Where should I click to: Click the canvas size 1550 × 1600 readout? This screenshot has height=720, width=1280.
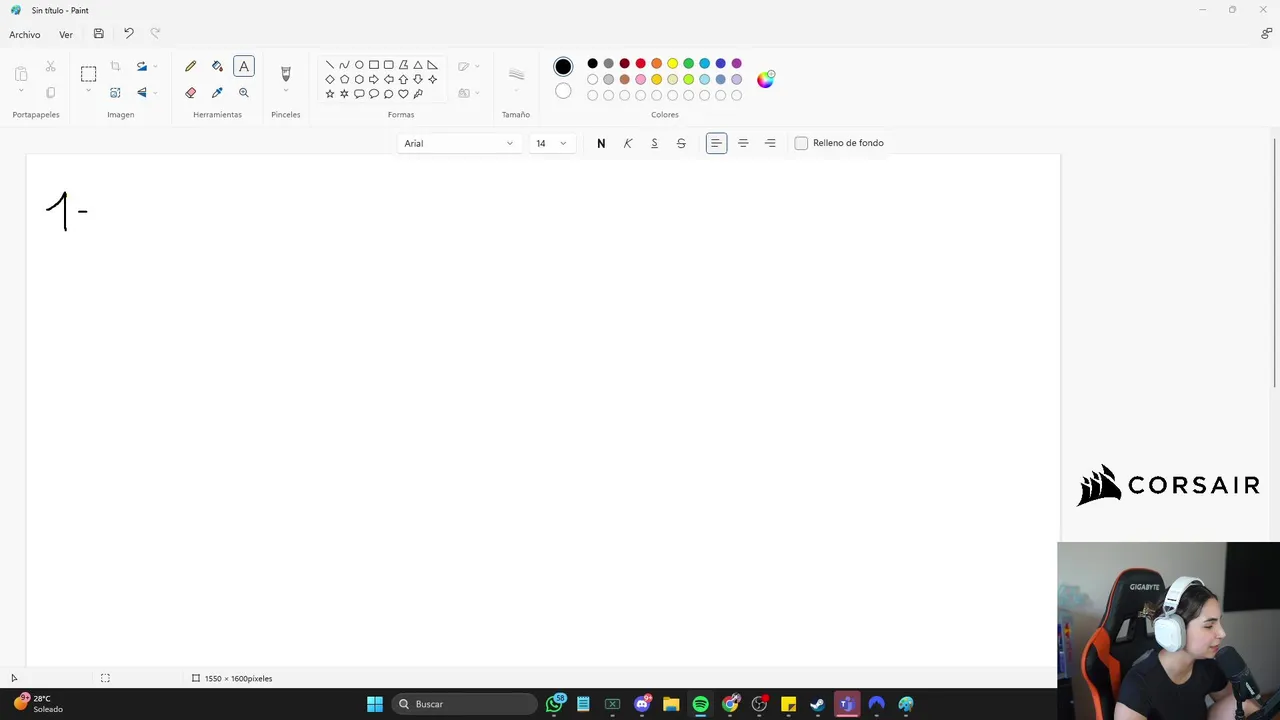tap(232, 678)
